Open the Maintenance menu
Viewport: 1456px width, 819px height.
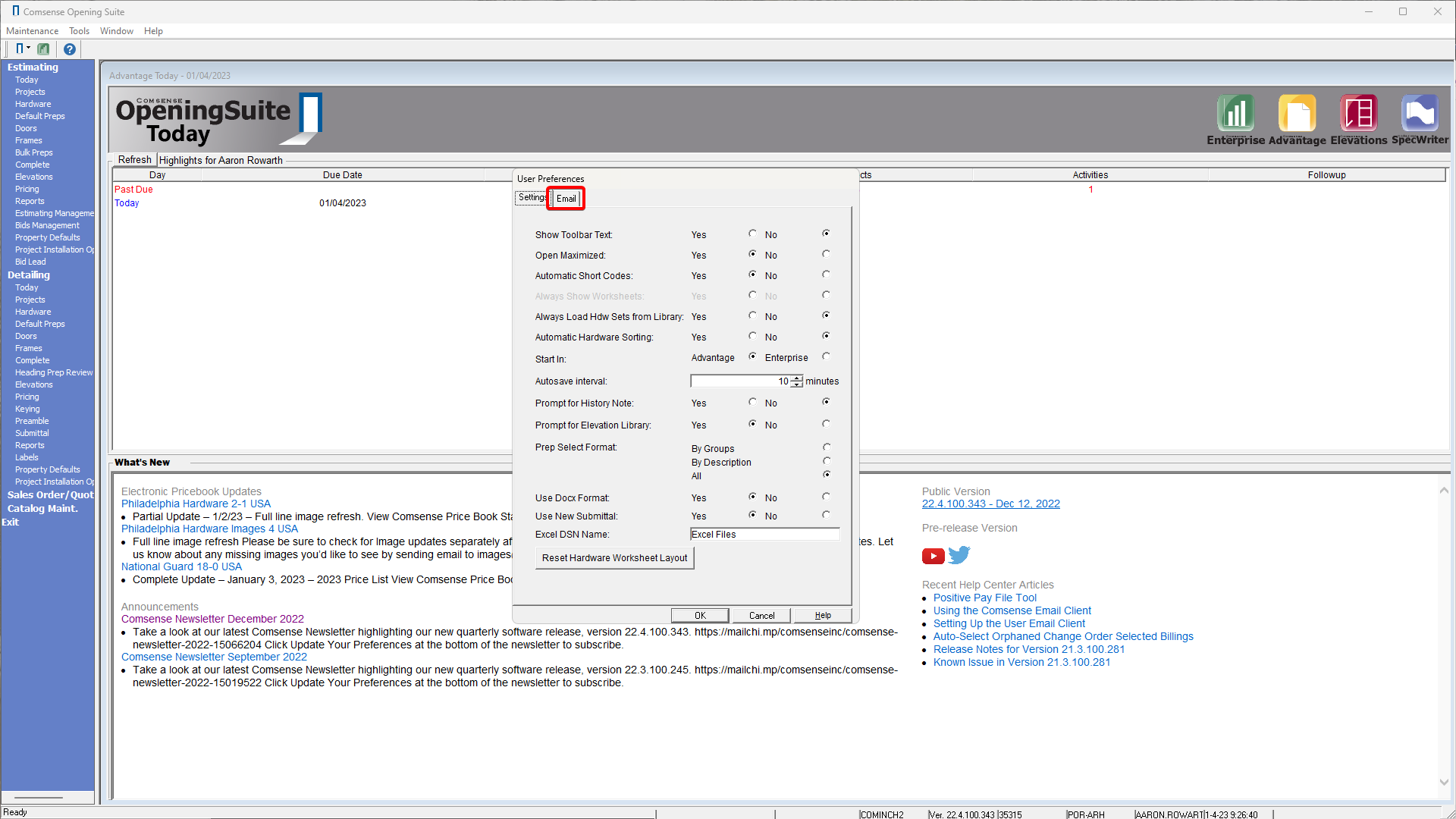(32, 31)
